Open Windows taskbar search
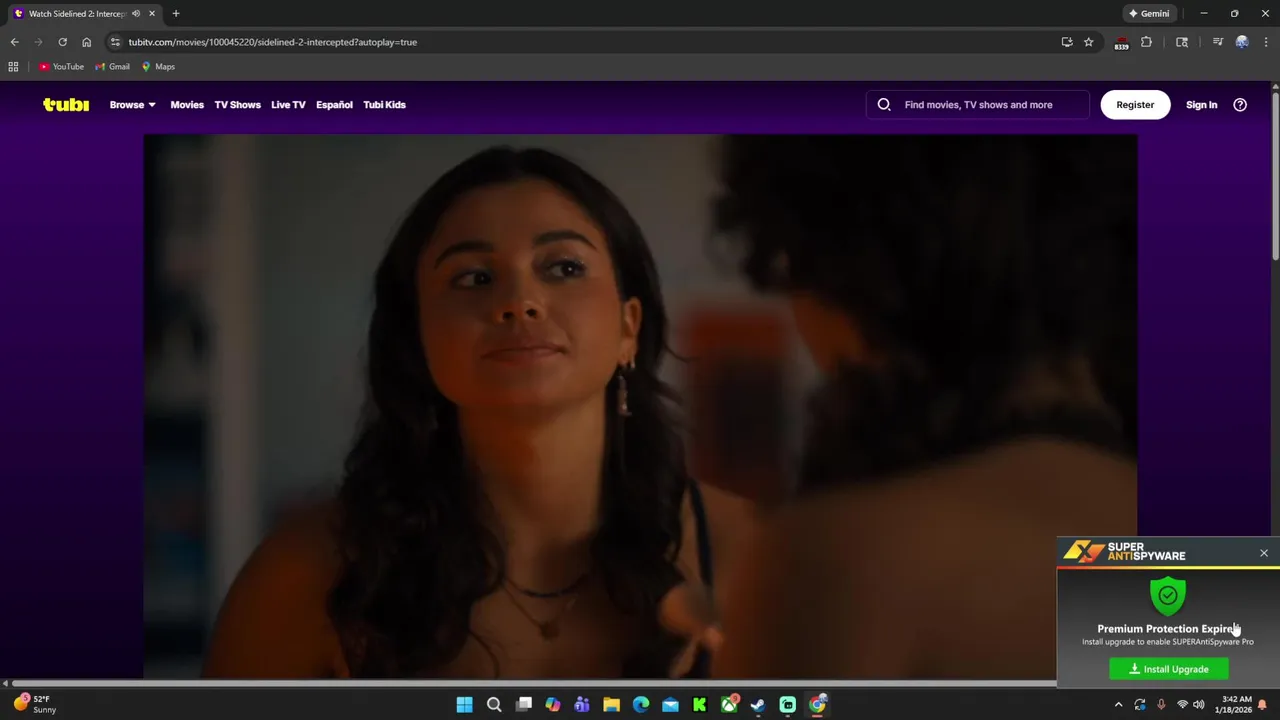This screenshot has width=1280, height=720. tap(494, 705)
